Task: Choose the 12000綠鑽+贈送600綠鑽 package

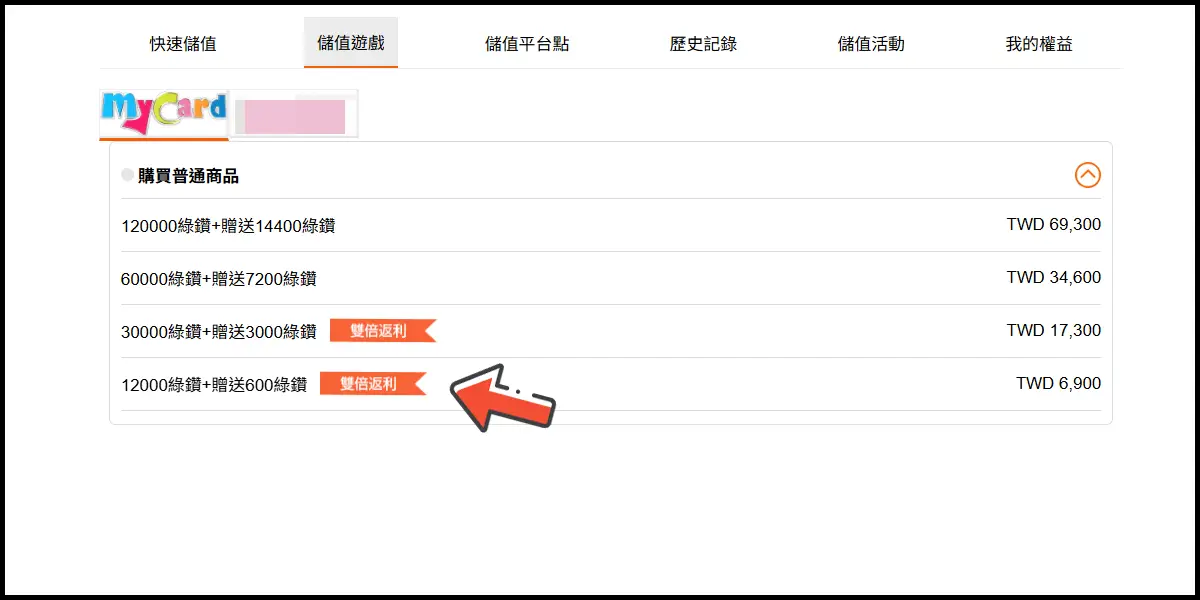Action: point(611,384)
